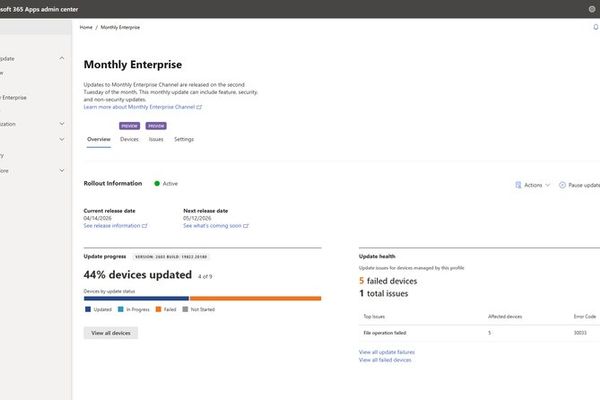
Task: Click the In Progress legend swatch
Action: pos(121,309)
